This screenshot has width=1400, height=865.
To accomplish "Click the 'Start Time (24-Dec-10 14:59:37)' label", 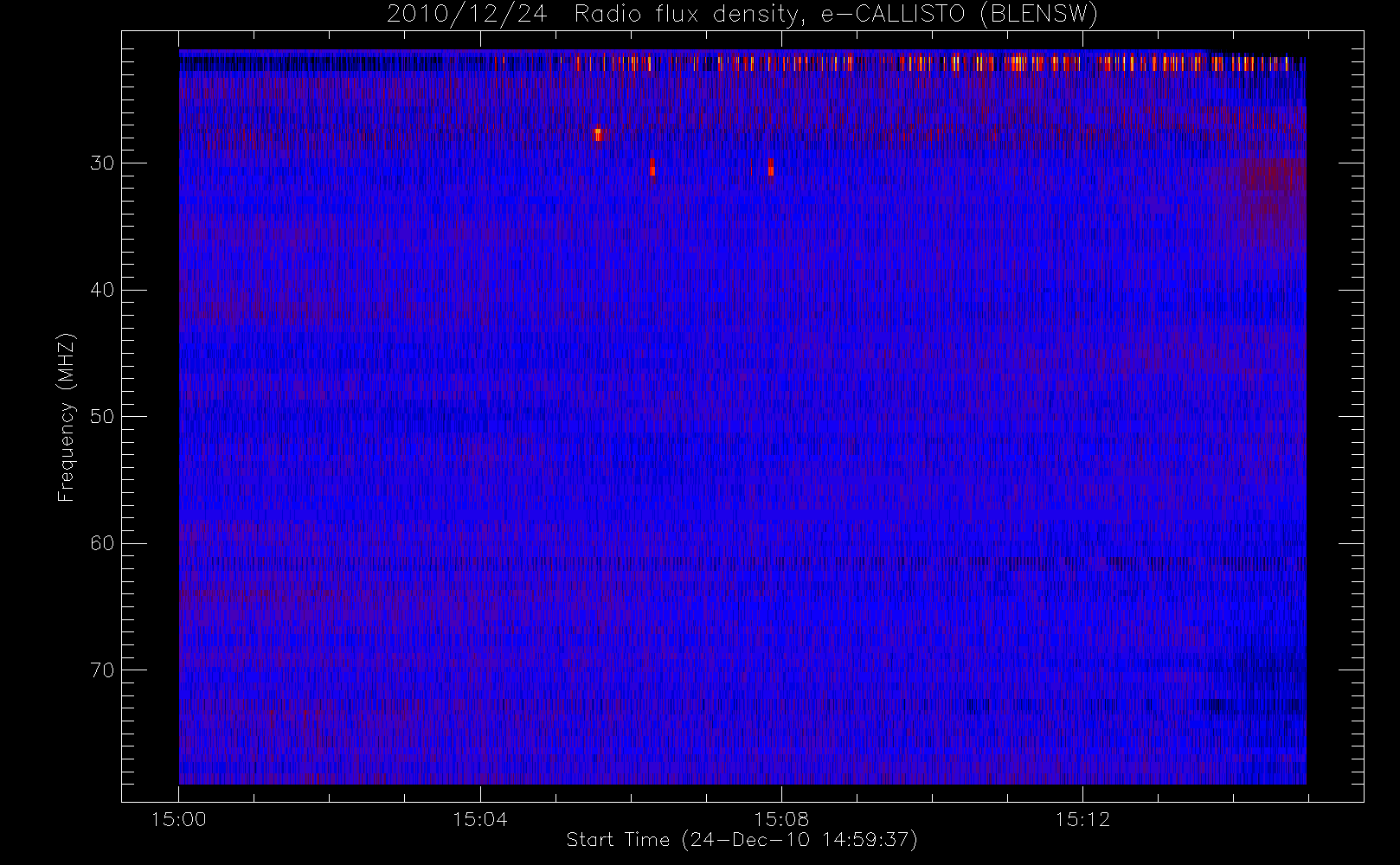I will coord(742,840).
